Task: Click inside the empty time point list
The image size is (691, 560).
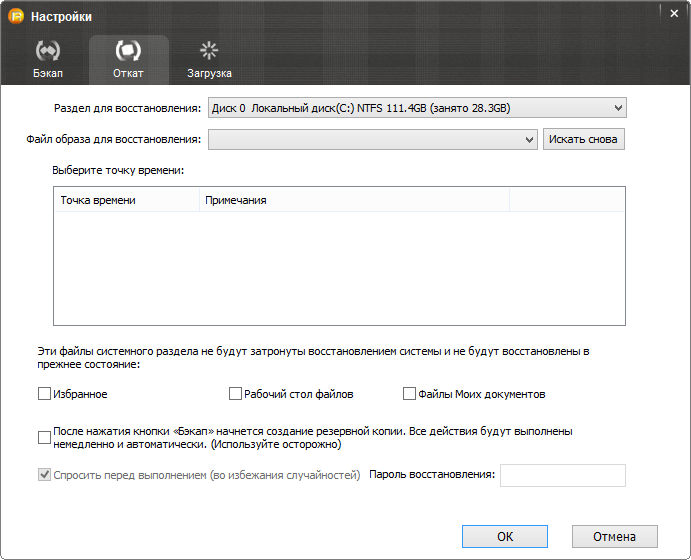Action: tap(339, 268)
